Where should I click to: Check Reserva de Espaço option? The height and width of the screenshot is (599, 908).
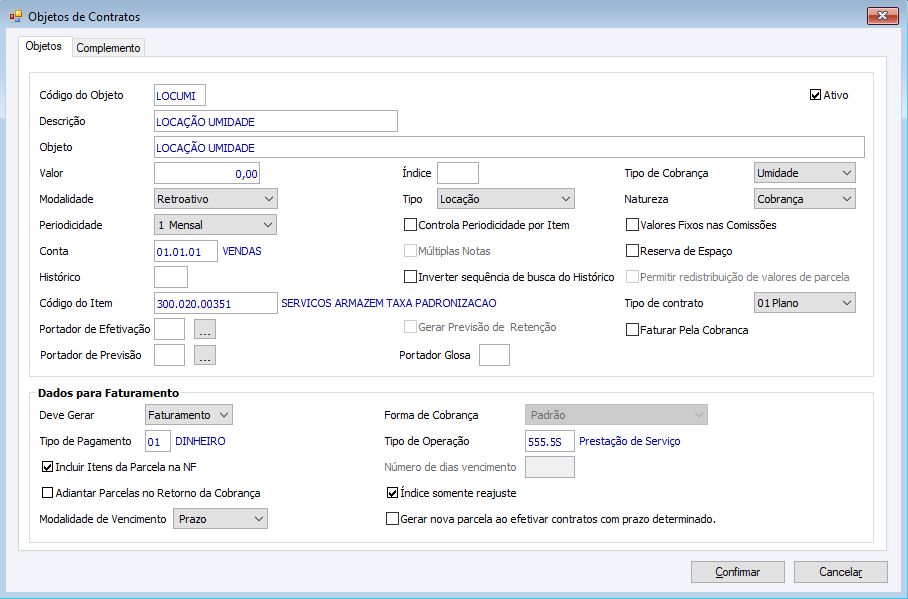click(632, 251)
